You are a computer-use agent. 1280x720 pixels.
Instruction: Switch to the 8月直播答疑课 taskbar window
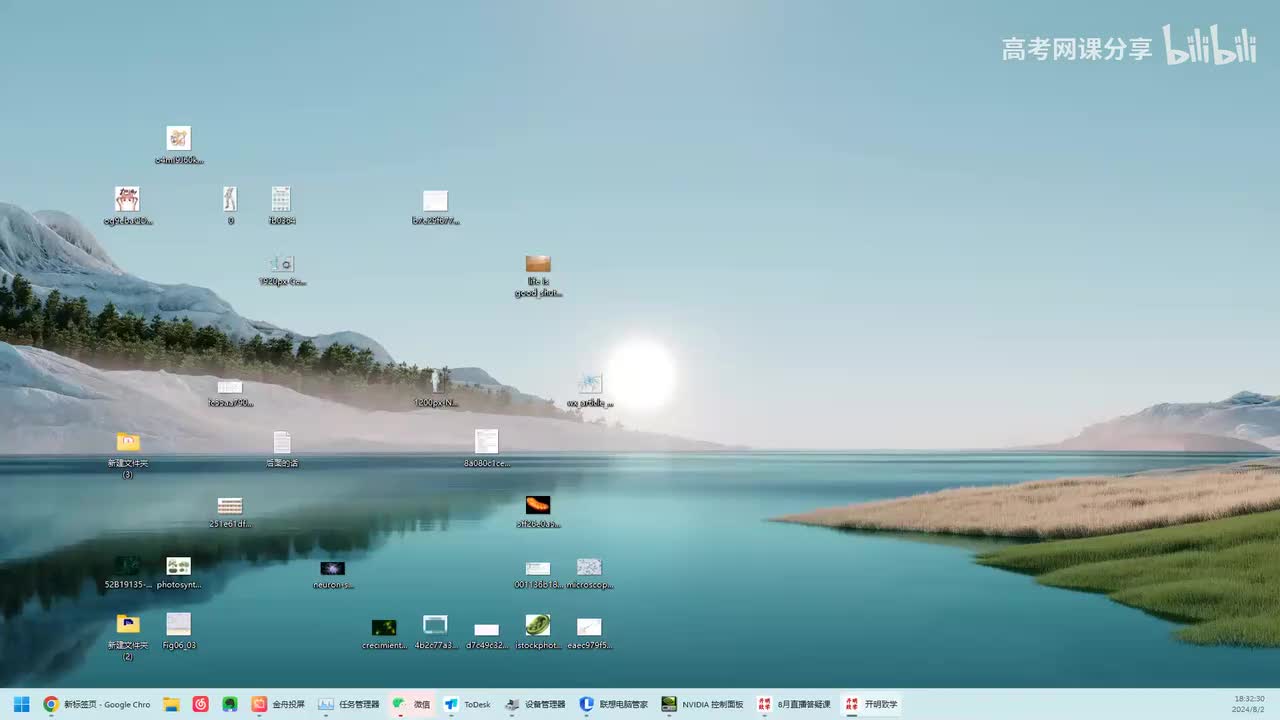coord(794,704)
